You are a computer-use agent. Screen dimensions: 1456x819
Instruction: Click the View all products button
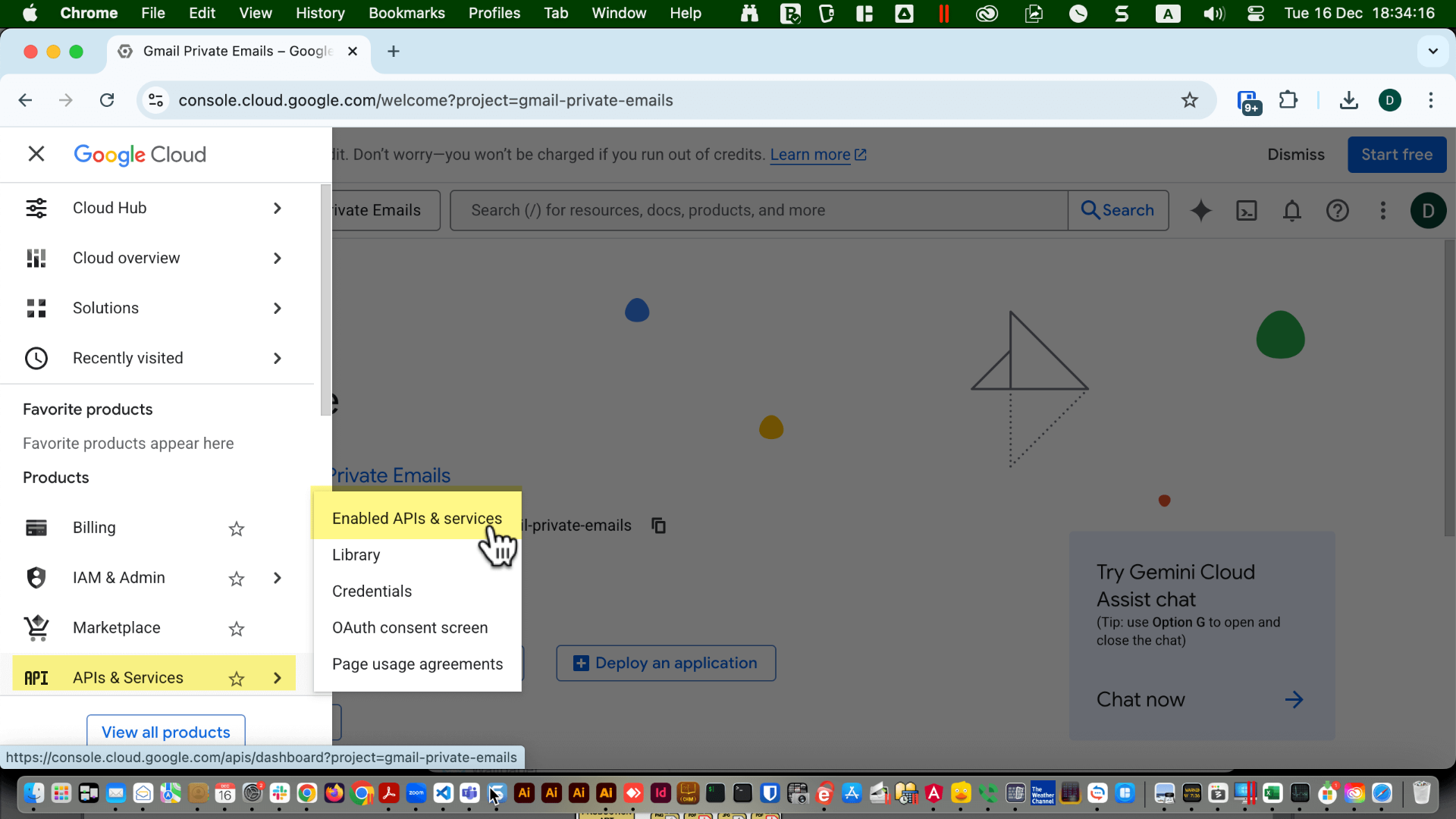point(165,731)
